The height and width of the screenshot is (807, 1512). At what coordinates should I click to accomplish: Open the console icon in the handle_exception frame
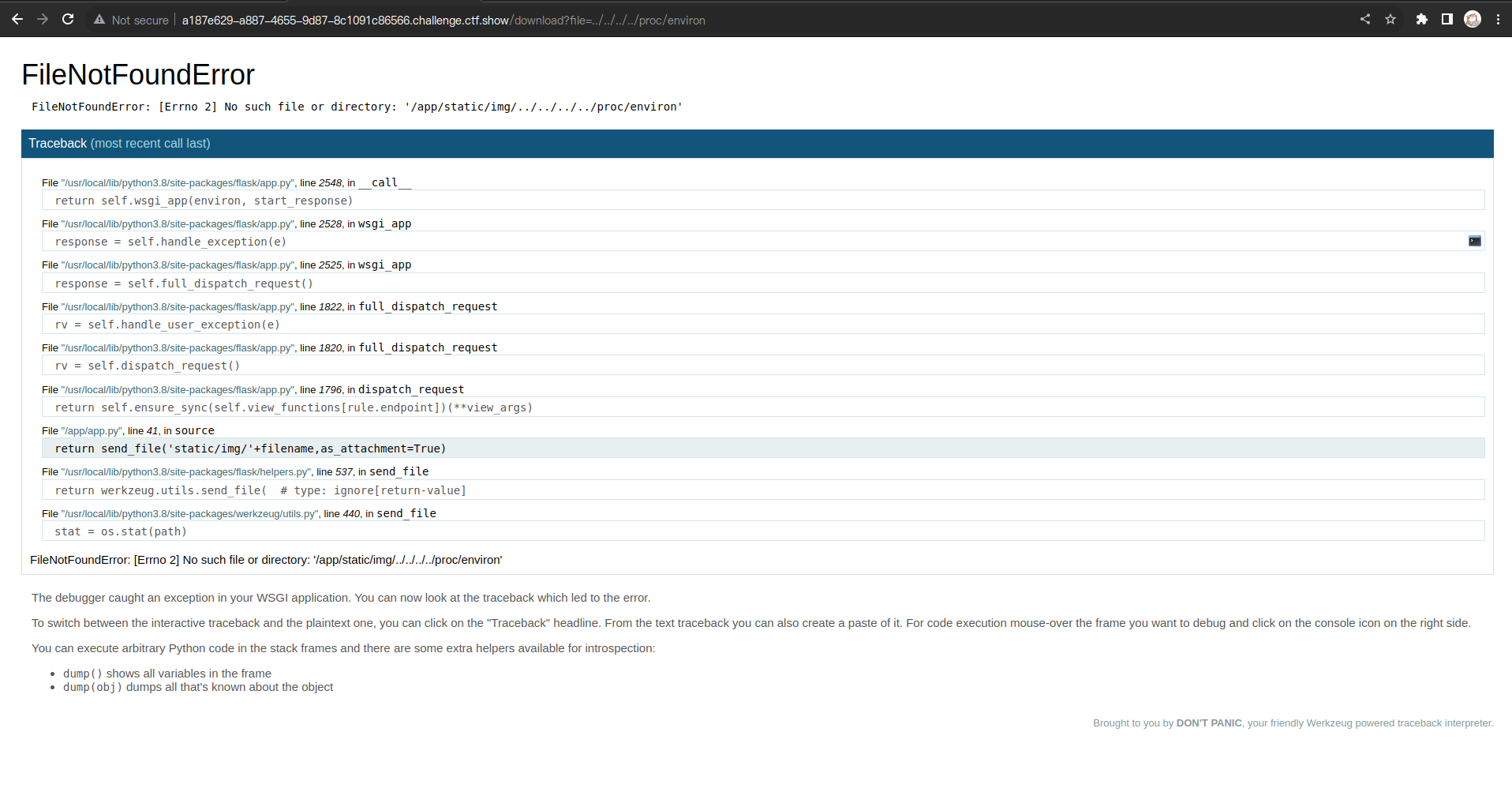coord(1474,241)
